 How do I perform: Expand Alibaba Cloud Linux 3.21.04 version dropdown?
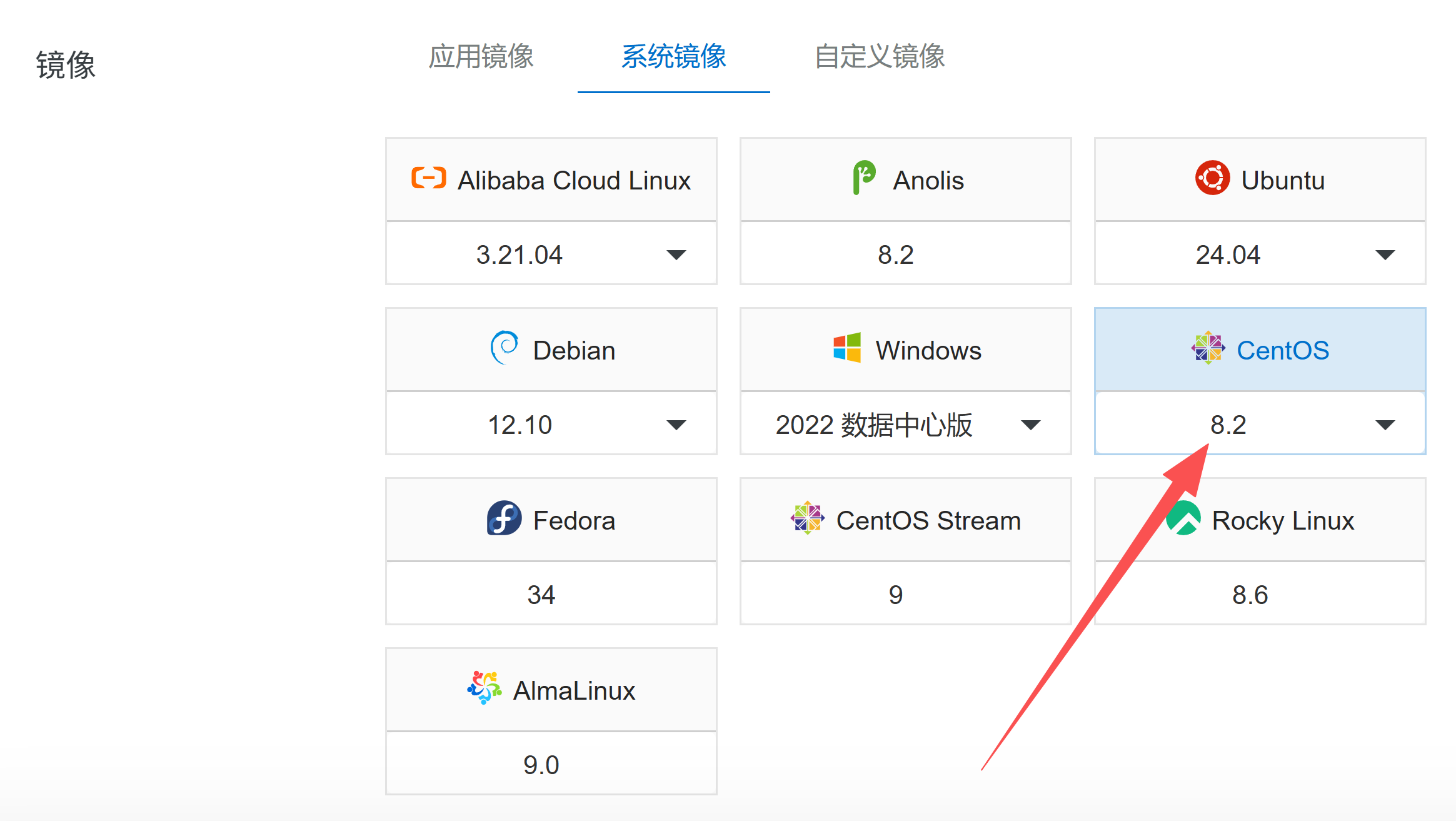pyautogui.click(x=676, y=255)
